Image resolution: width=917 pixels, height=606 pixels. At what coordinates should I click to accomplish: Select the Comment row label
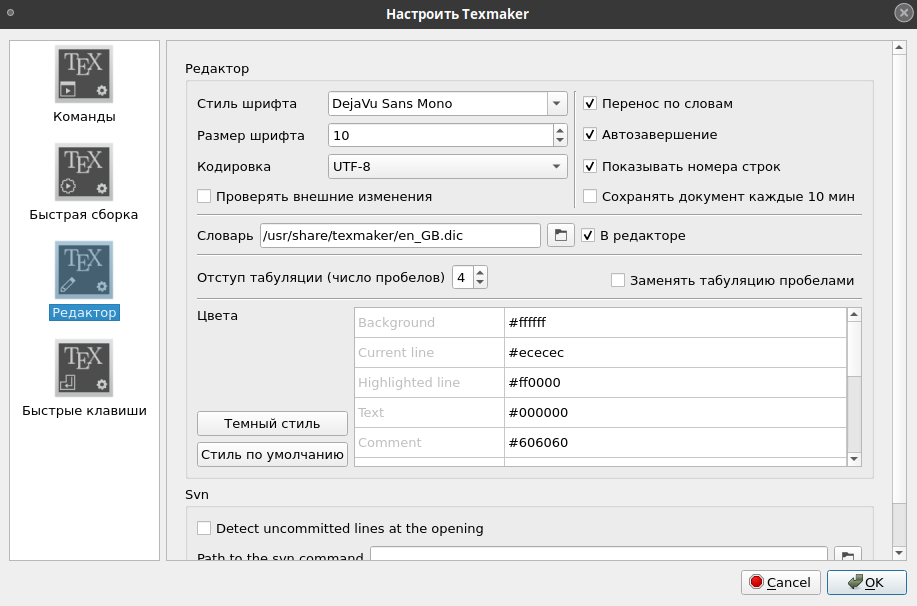[x=429, y=442]
